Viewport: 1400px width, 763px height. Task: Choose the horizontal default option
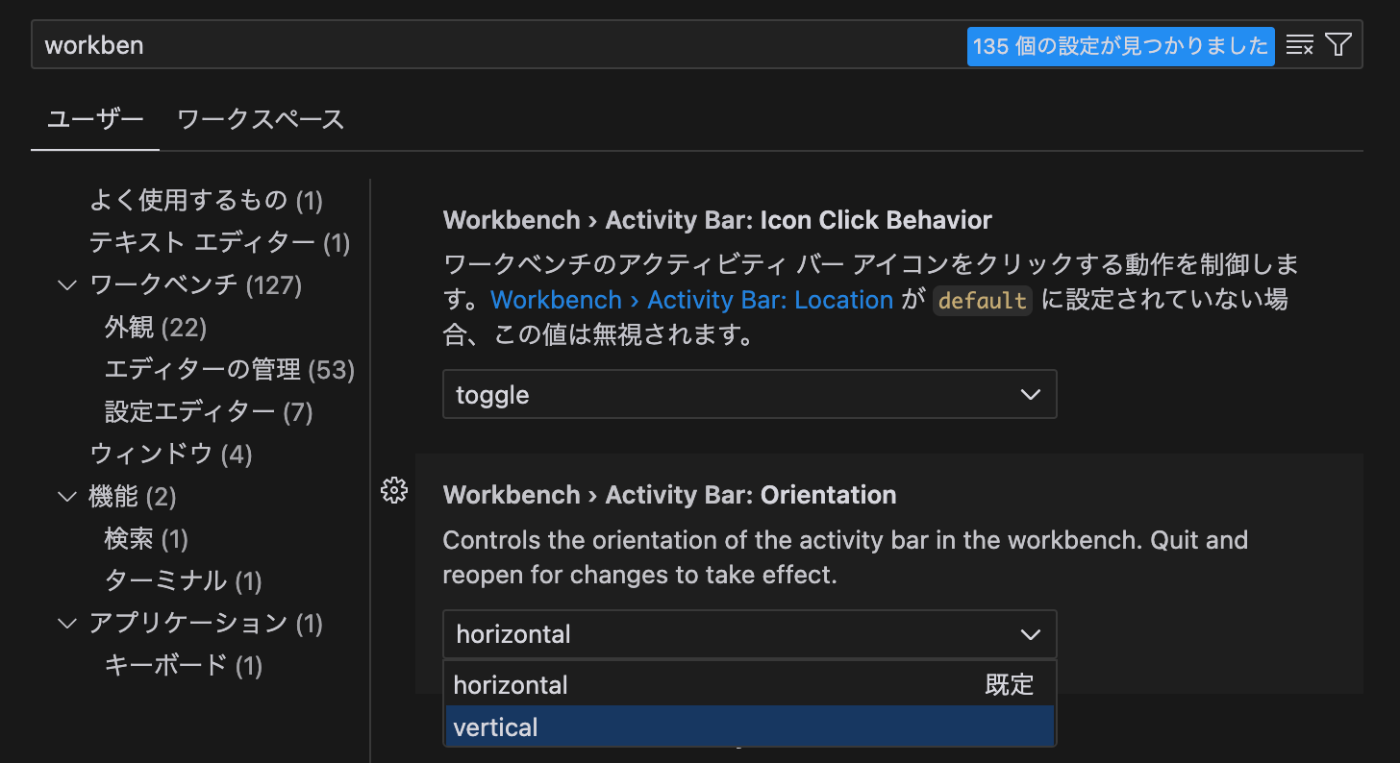pyautogui.click(x=749, y=685)
